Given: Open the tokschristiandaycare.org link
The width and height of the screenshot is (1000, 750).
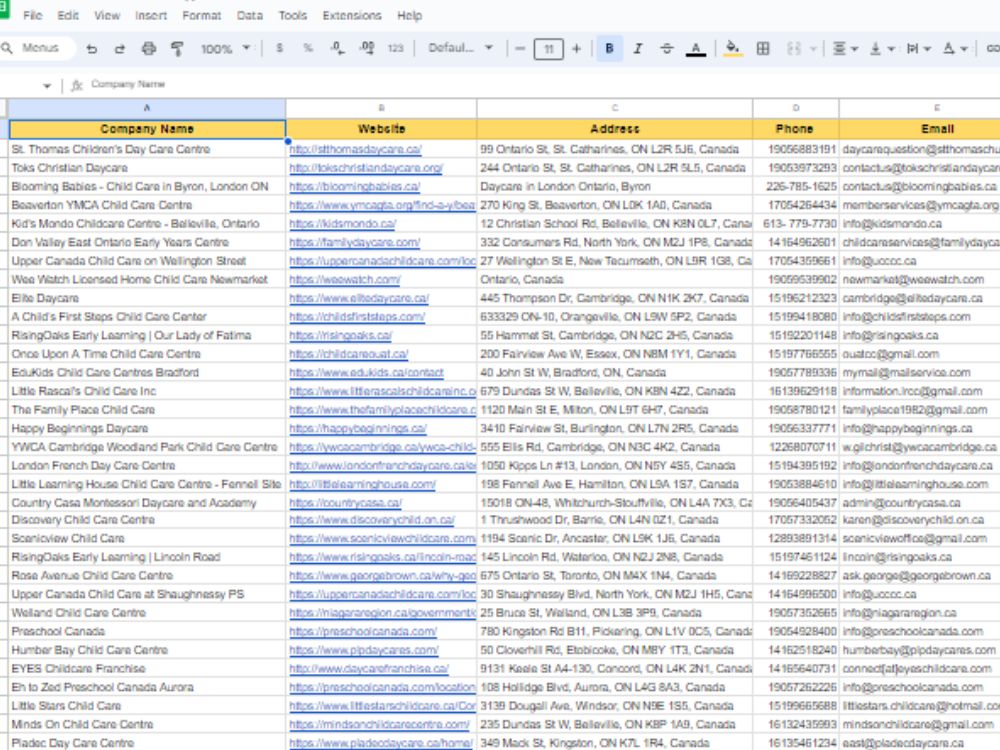Looking at the screenshot, I should [x=366, y=168].
